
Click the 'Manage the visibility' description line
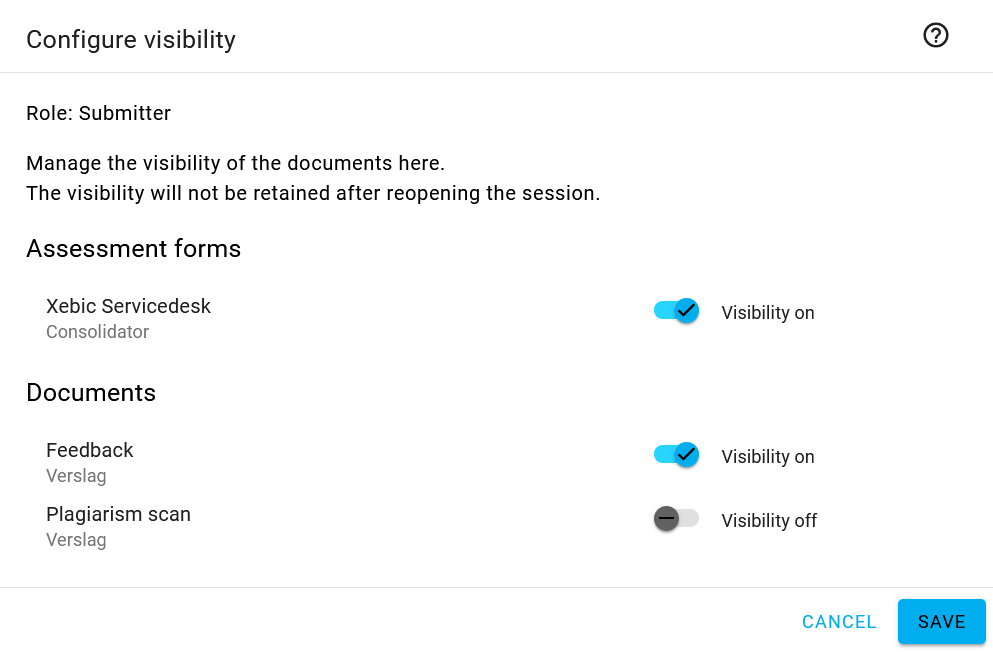(236, 163)
